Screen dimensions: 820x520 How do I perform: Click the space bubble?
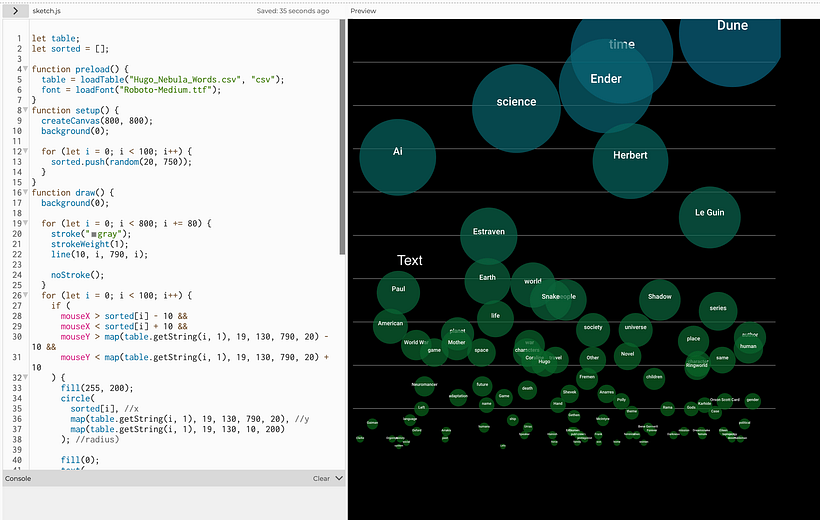point(482,351)
